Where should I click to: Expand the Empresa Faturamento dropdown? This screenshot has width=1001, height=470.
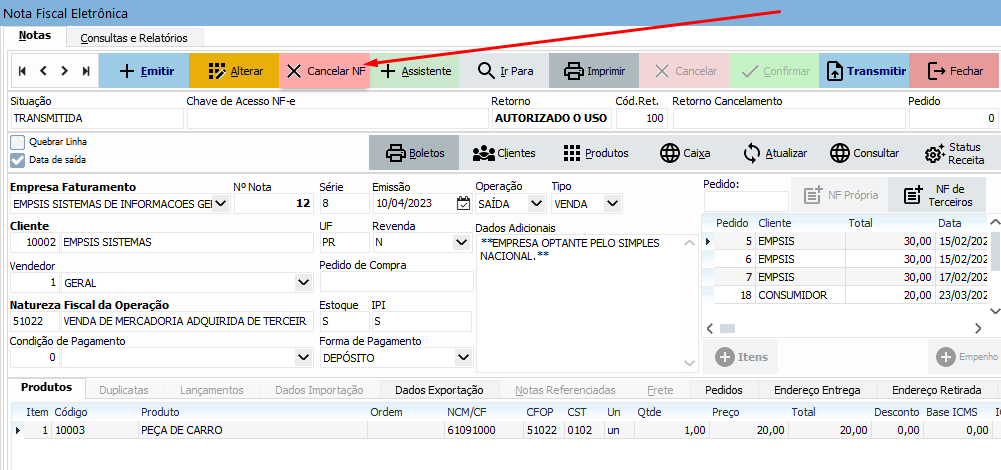(x=221, y=204)
